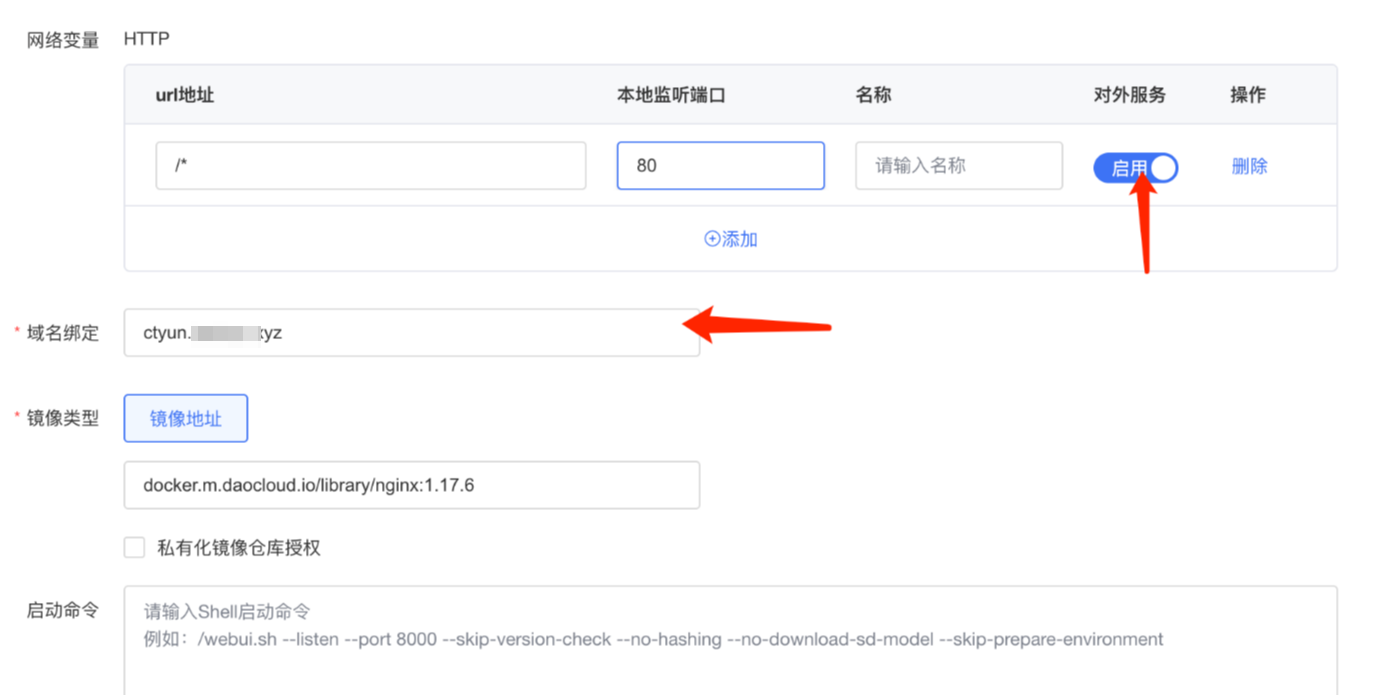Select the 镜像地址 image type button
The image size is (1376, 695).
click(186, 419)
